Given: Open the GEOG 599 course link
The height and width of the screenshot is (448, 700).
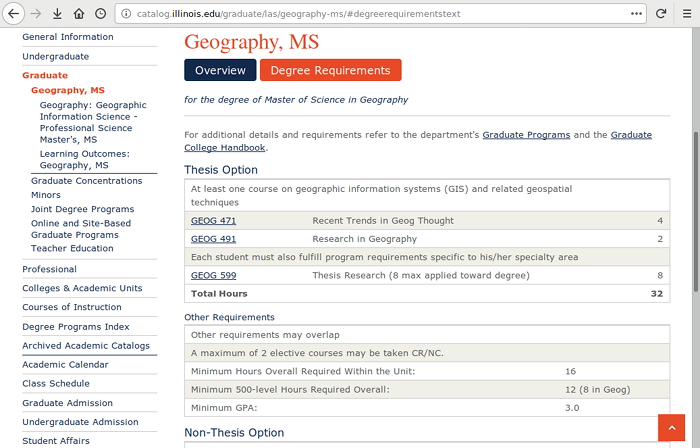Looking at the screenshot, I should click(x=213, y=275).
